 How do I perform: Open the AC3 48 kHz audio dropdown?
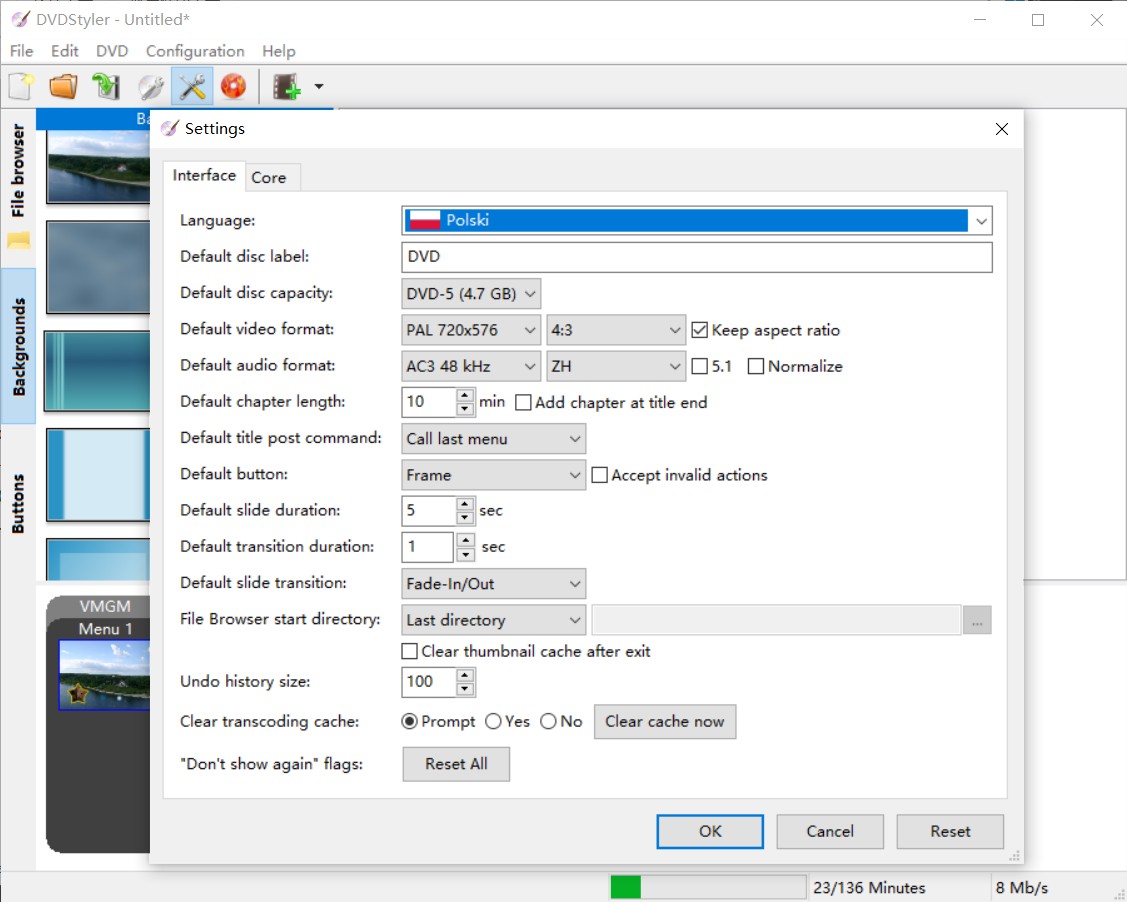(471, 367)
